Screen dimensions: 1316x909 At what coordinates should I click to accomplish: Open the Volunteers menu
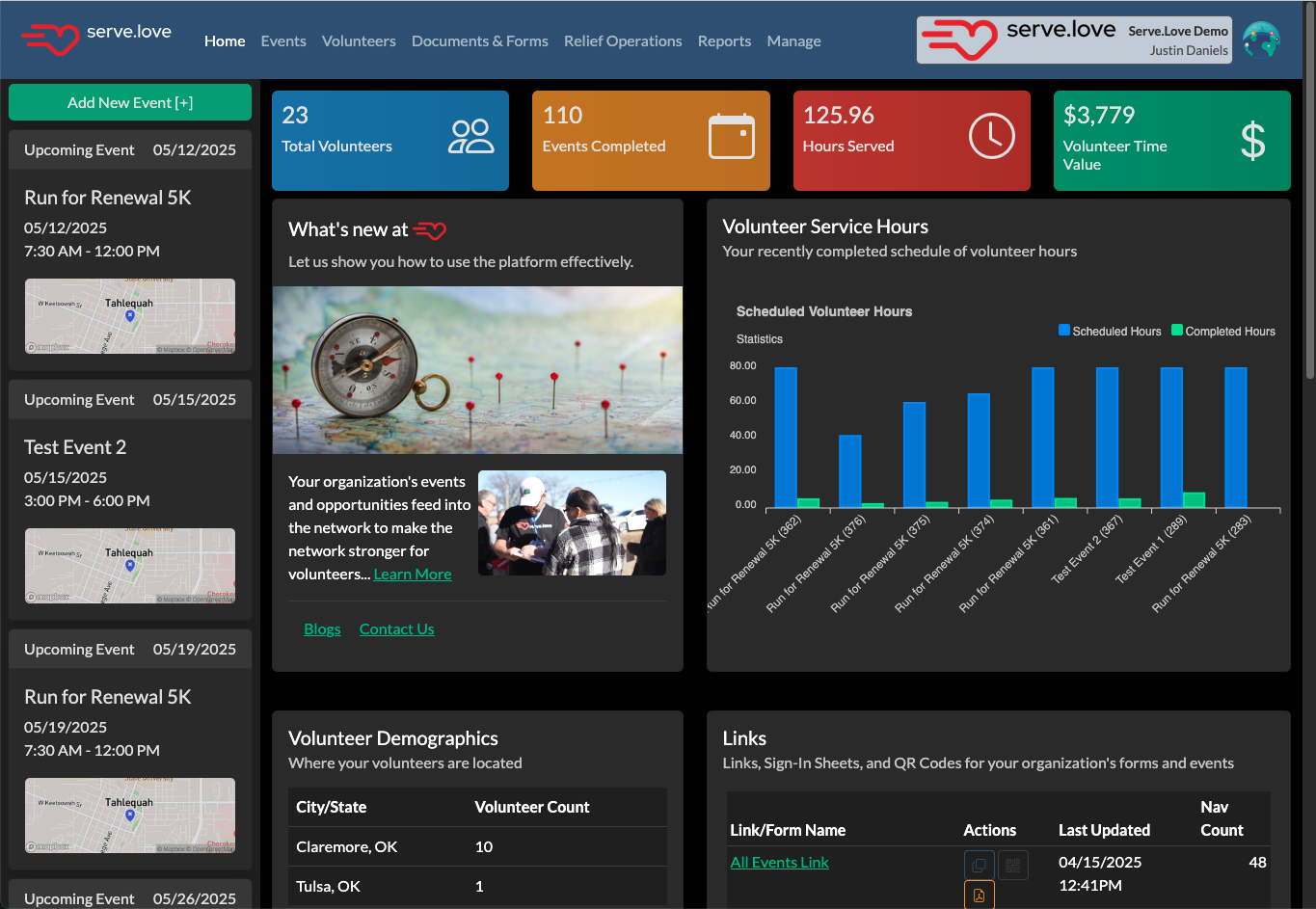click(x=359, y=40)
